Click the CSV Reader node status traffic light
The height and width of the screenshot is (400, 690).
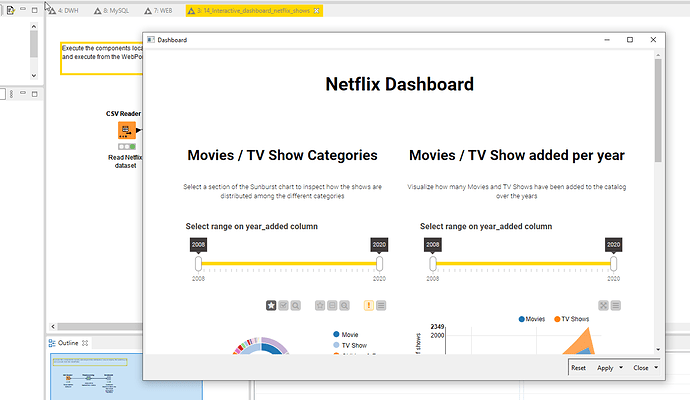pyautogui.click(x=127, y=147)
